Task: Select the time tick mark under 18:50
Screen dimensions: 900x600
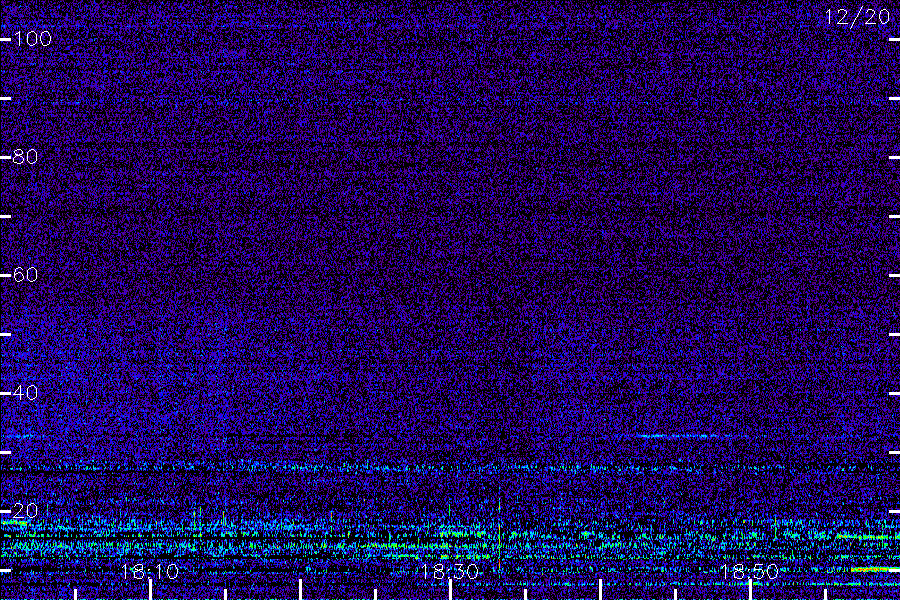Action: [750, 590]
